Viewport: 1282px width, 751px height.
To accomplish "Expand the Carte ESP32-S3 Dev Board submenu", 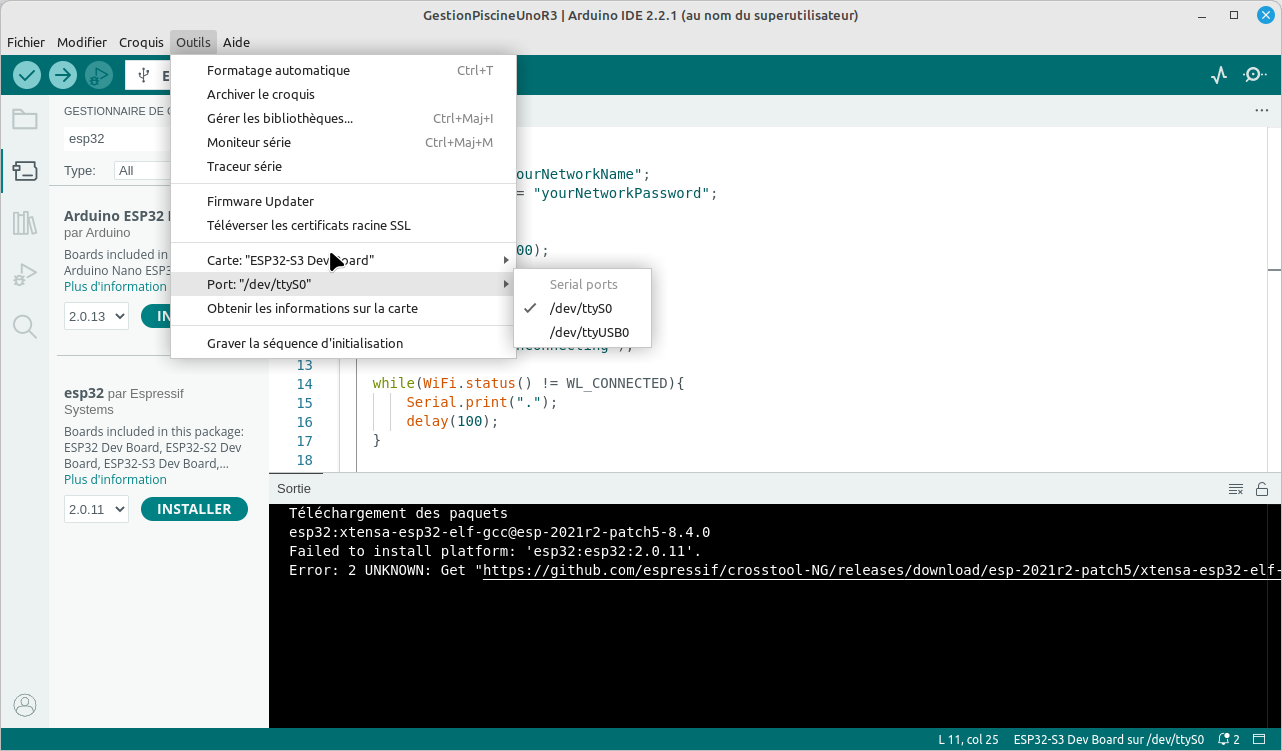I will (x=344, y=260).
